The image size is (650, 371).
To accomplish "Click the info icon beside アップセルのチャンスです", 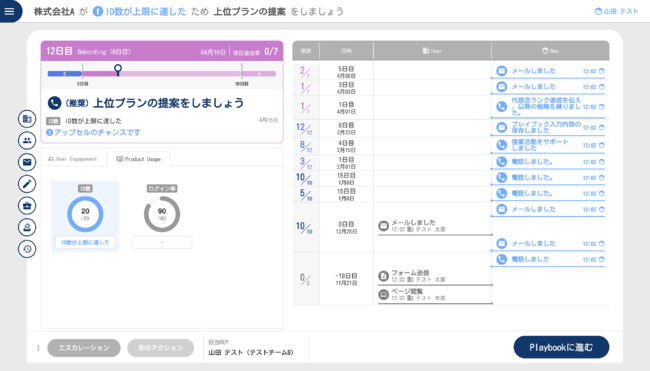I will click(x=49, y=132).
